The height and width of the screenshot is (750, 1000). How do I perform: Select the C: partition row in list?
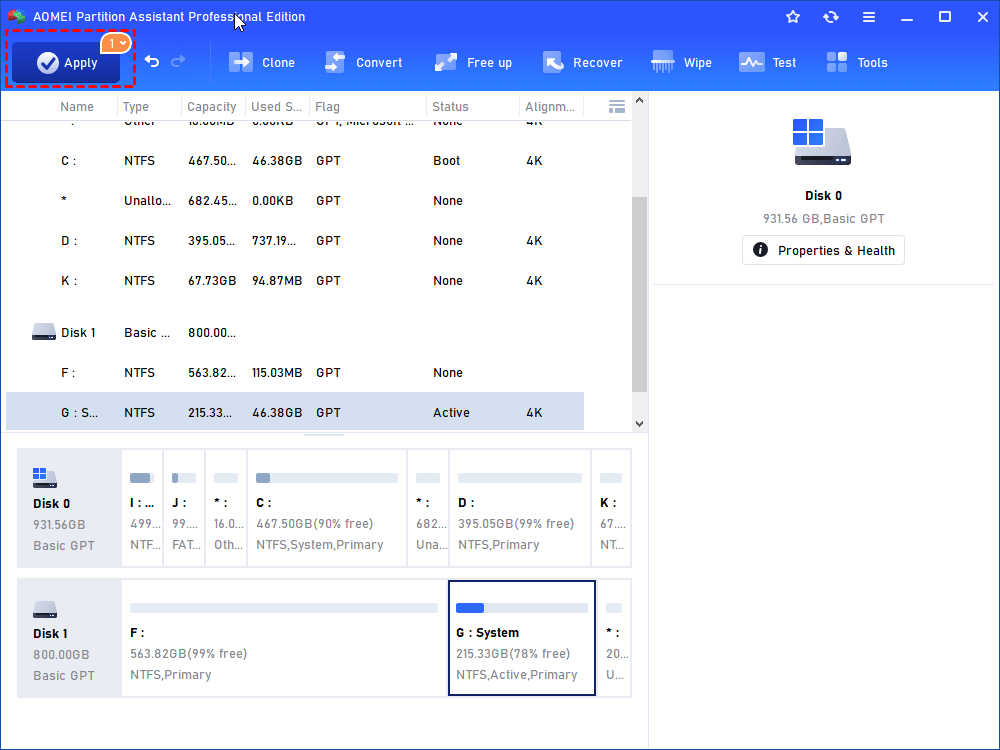(300, 161)
